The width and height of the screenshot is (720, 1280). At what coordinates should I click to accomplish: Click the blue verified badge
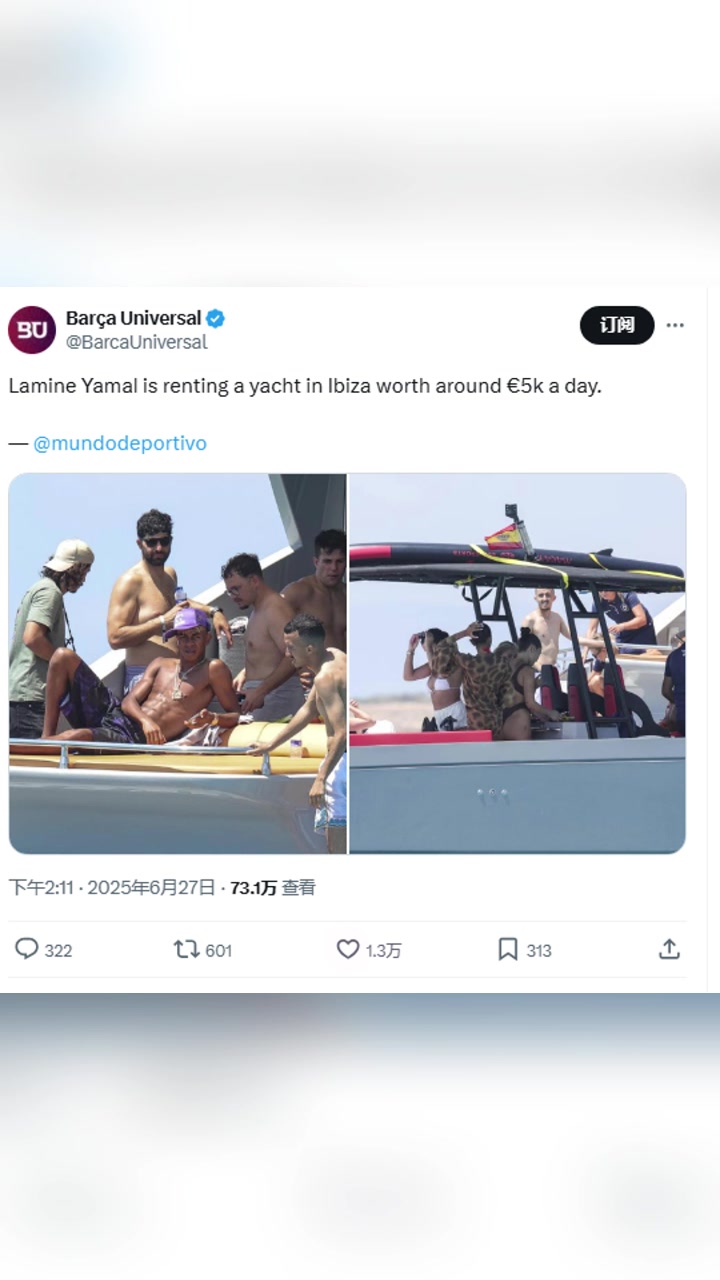click(x=216, y=319)
